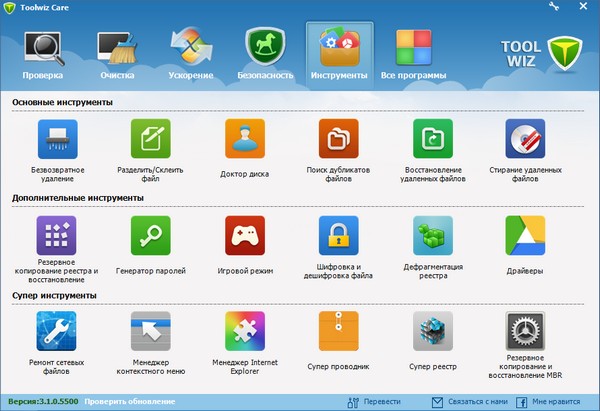Switch to Проверка tab

[x=42, y=55]
